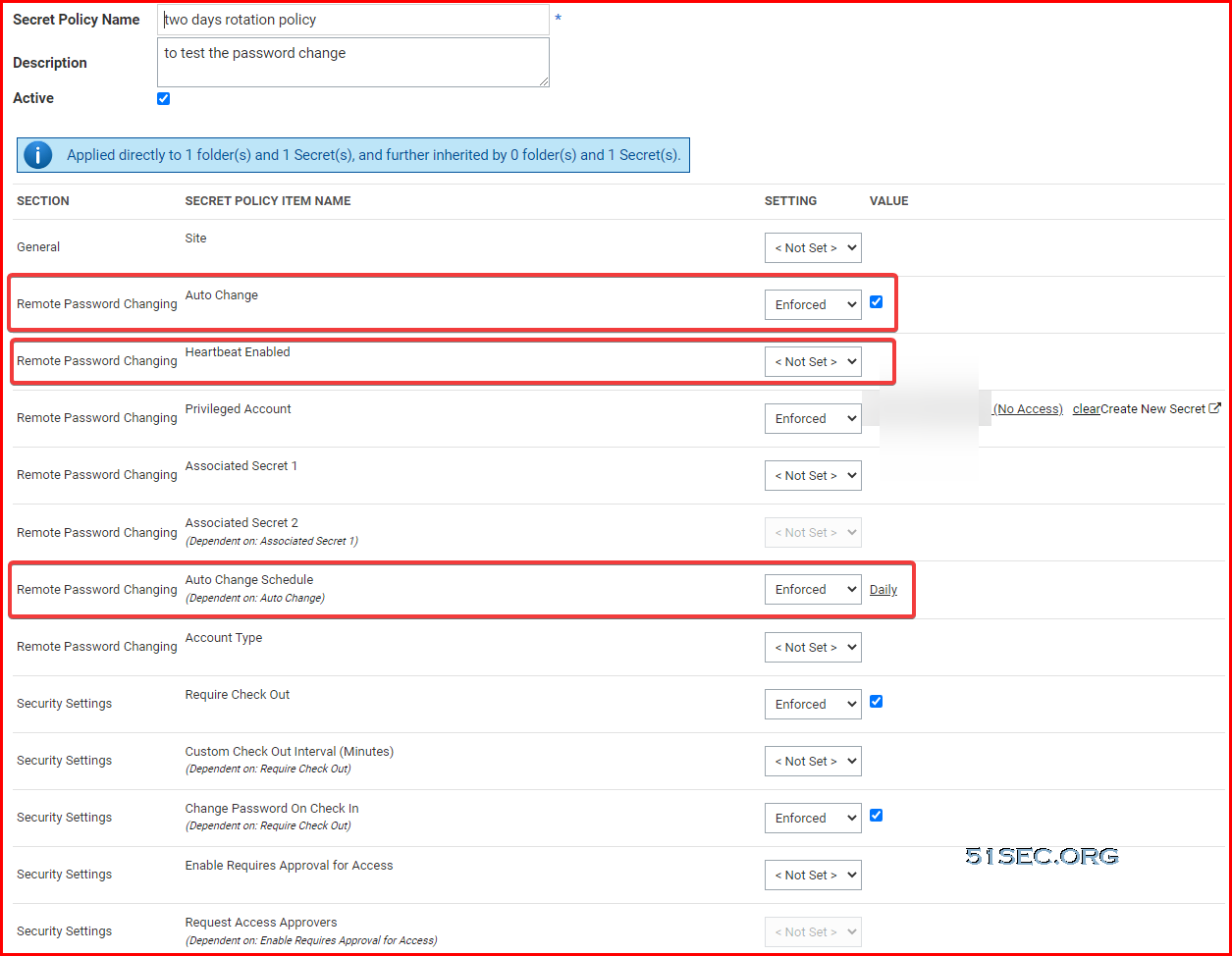
Task: Toggle the Auto Change value checkbox
Action: point(877,302)
